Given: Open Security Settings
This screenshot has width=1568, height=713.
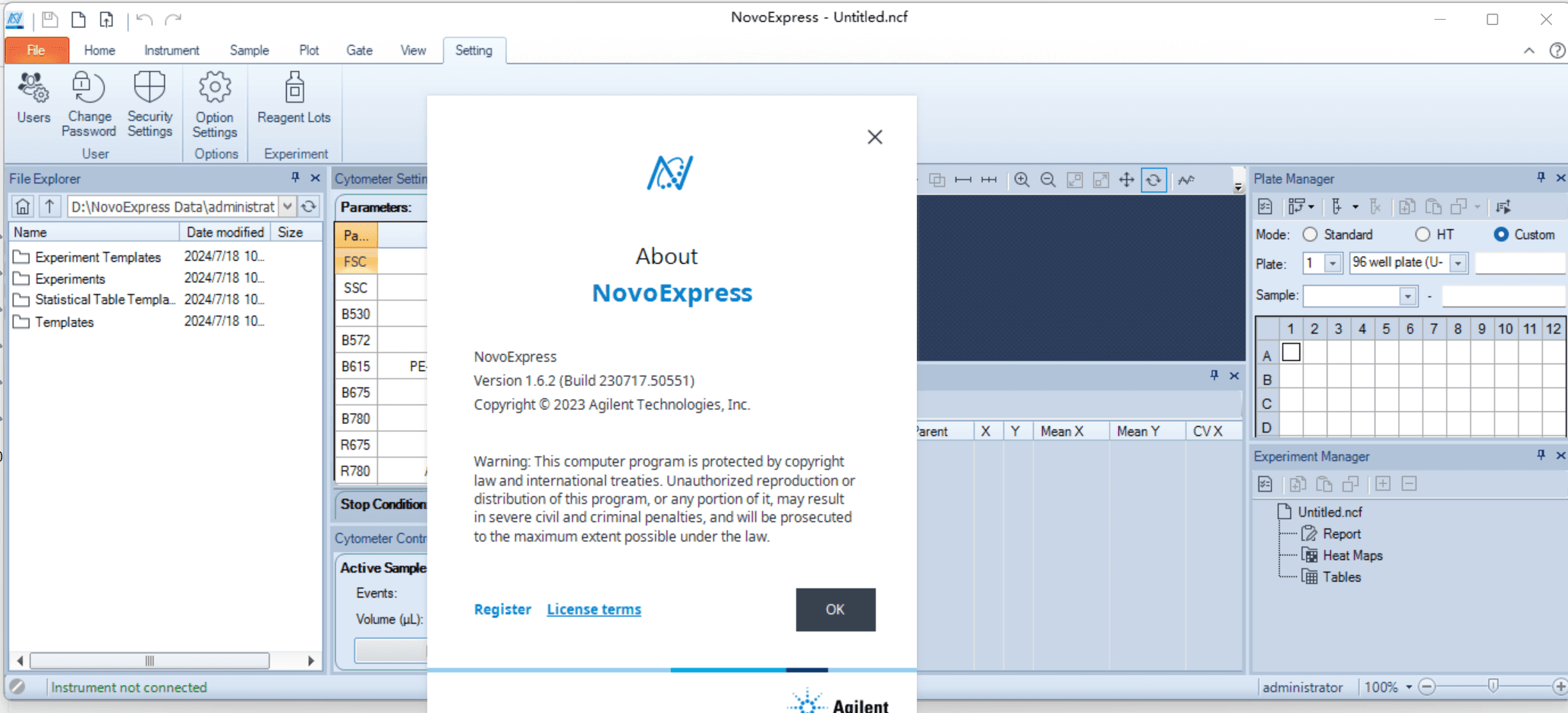Looking at the screenshot, I should (150, 105).
